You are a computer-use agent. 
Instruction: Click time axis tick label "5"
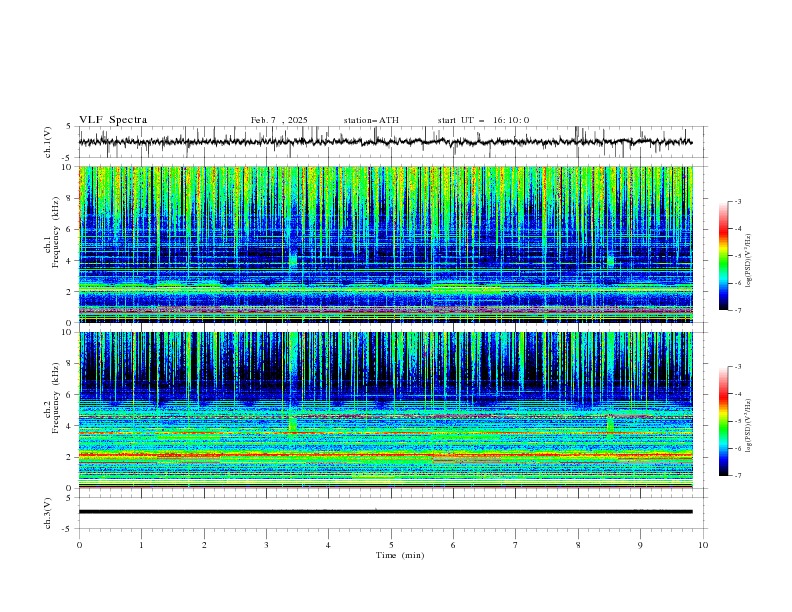pyautogui.click(x=391, y=545)
